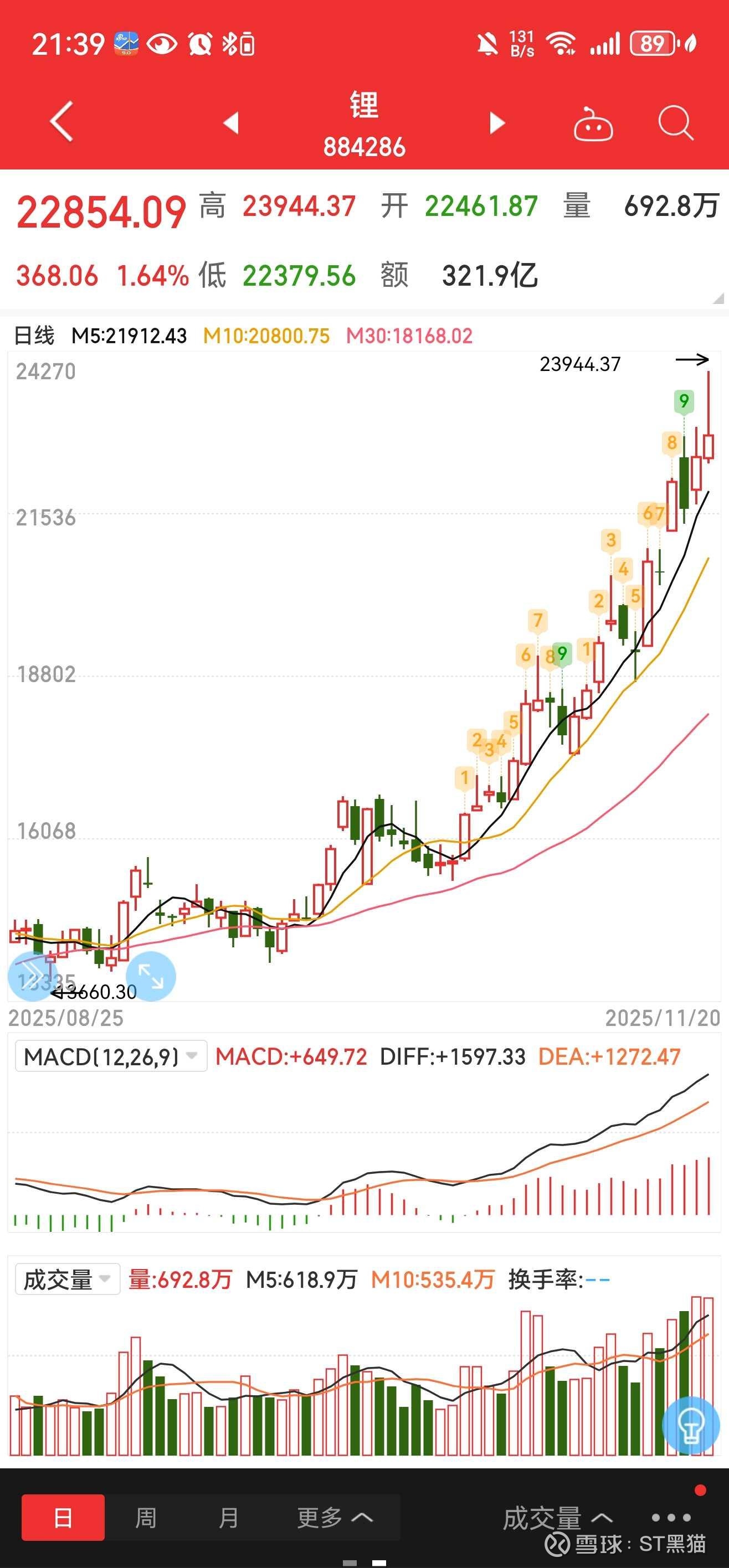The height and width of the screenshot is (1568, 729).
Task: Expand quote details via corner triangle
Action: coord(717,298)
